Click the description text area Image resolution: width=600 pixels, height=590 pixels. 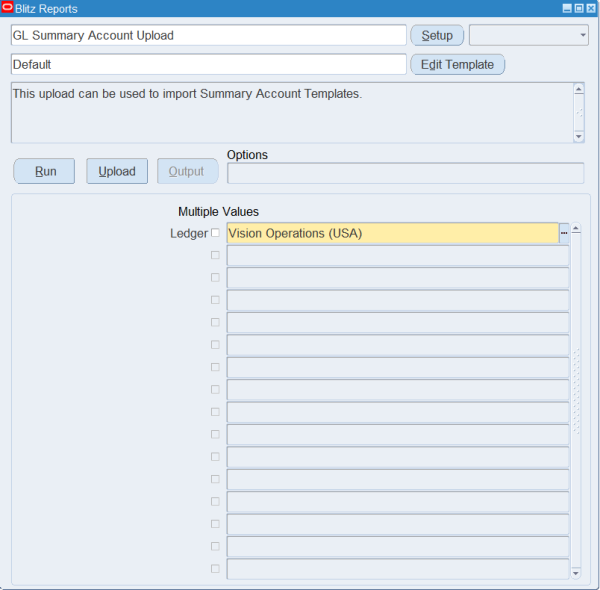pyautogui.click(x=292, y=113)
